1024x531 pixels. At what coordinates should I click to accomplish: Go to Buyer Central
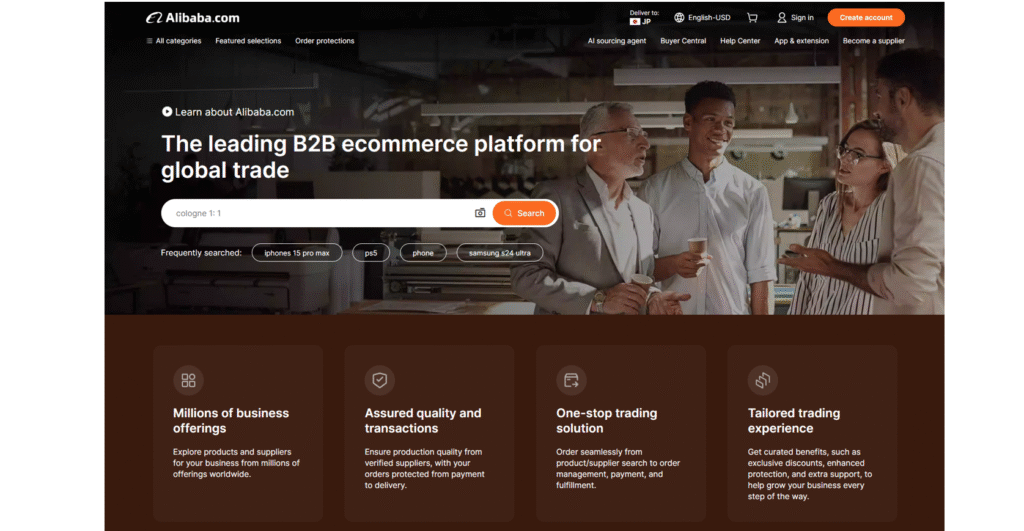[683, 41]
